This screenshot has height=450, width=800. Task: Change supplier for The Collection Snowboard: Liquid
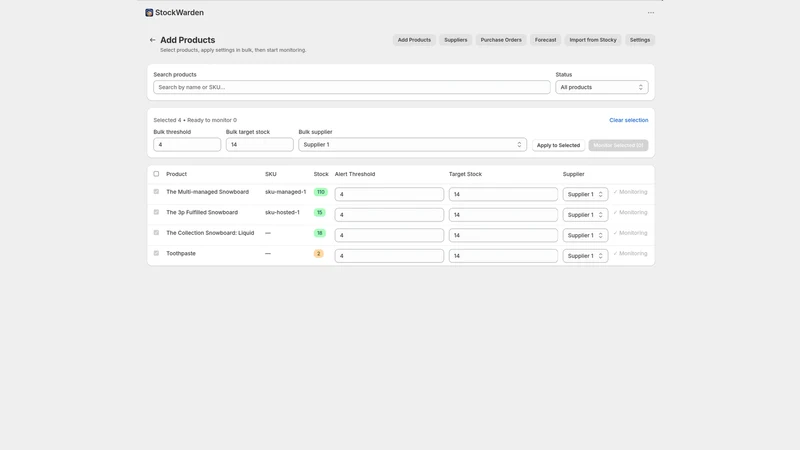click(x=585, y=235)
